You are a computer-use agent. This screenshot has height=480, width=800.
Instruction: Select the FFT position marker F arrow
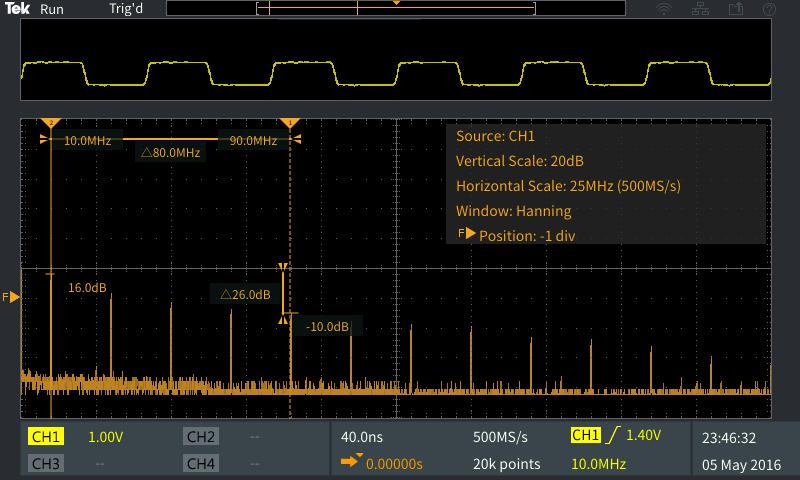point(11,297)
